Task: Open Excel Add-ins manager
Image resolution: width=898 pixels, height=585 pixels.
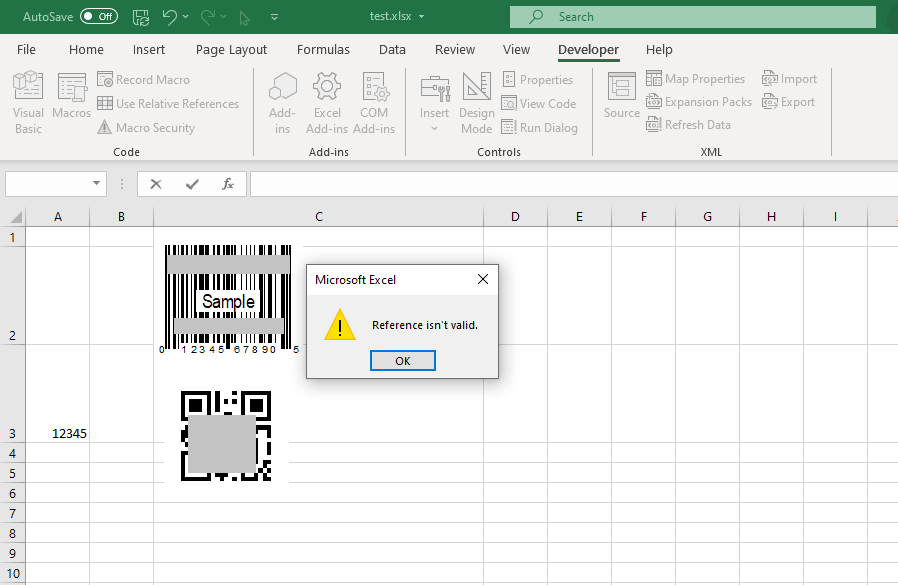Action: click(327, 103)
